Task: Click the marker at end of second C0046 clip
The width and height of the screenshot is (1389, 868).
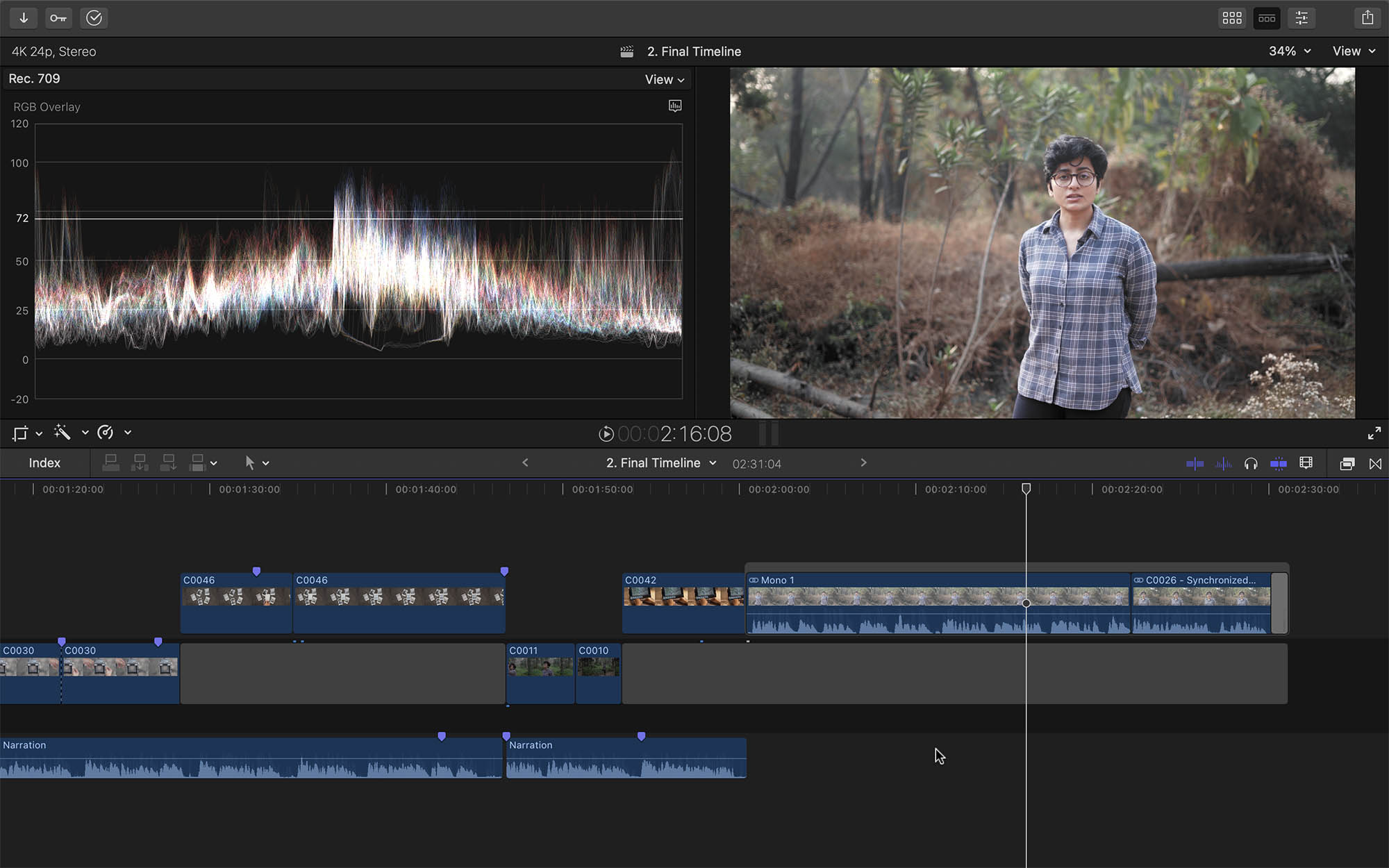Action: tap(504, 571)
